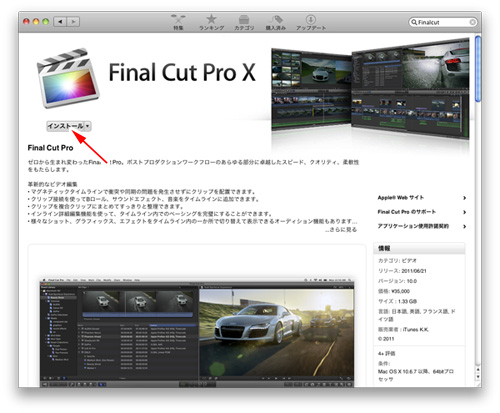Click the 4+ rating text
The height and width of the screenshot is (413, 500).
[386, 353]
